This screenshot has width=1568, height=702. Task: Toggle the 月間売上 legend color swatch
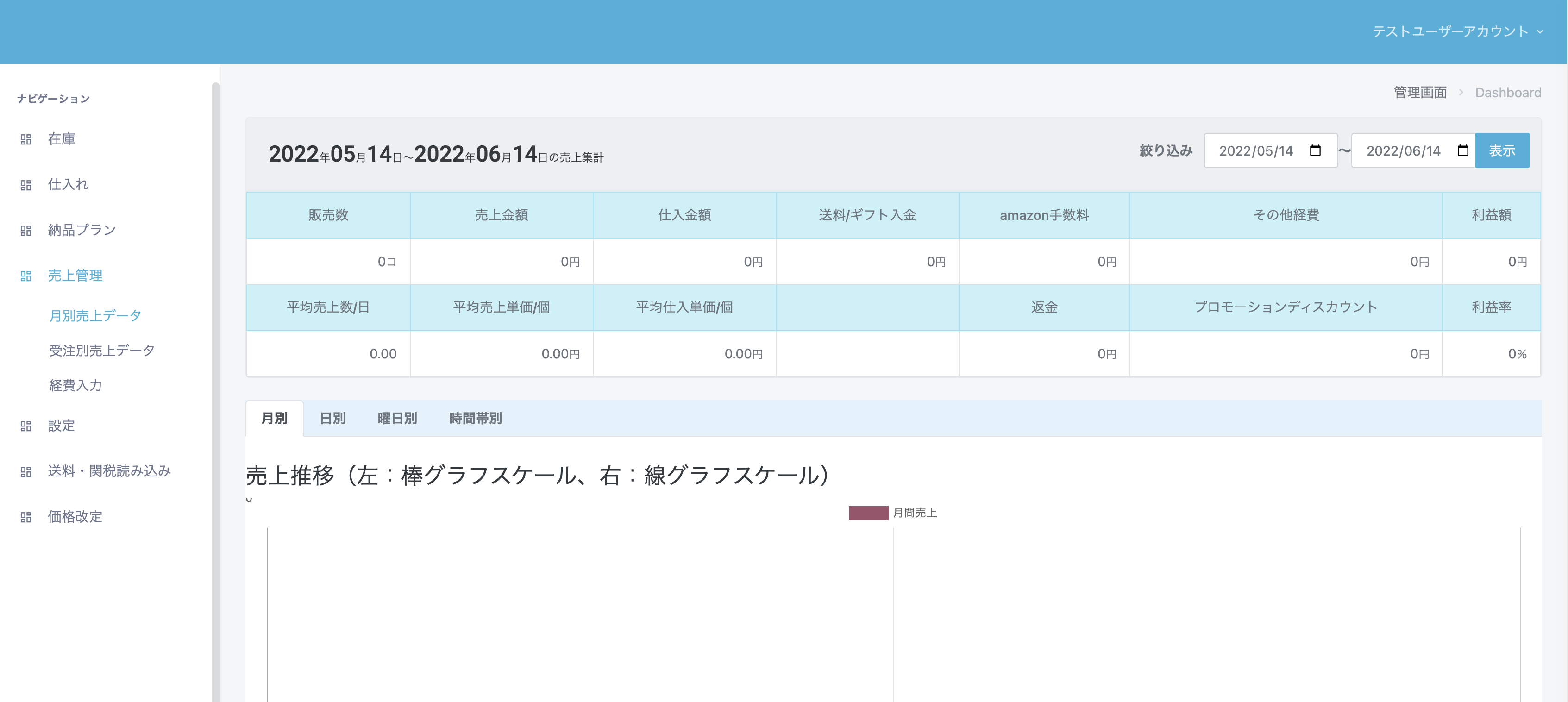coord(868,513)
